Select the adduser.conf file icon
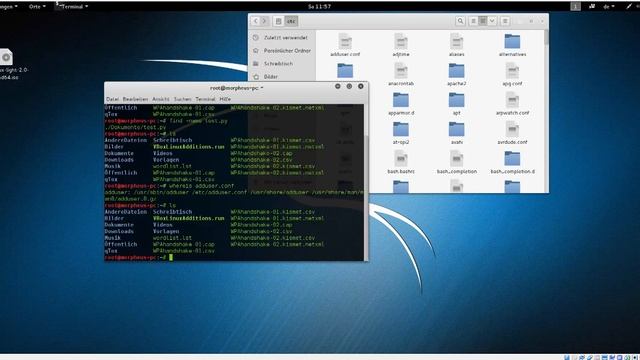 (x=345, y=41)
